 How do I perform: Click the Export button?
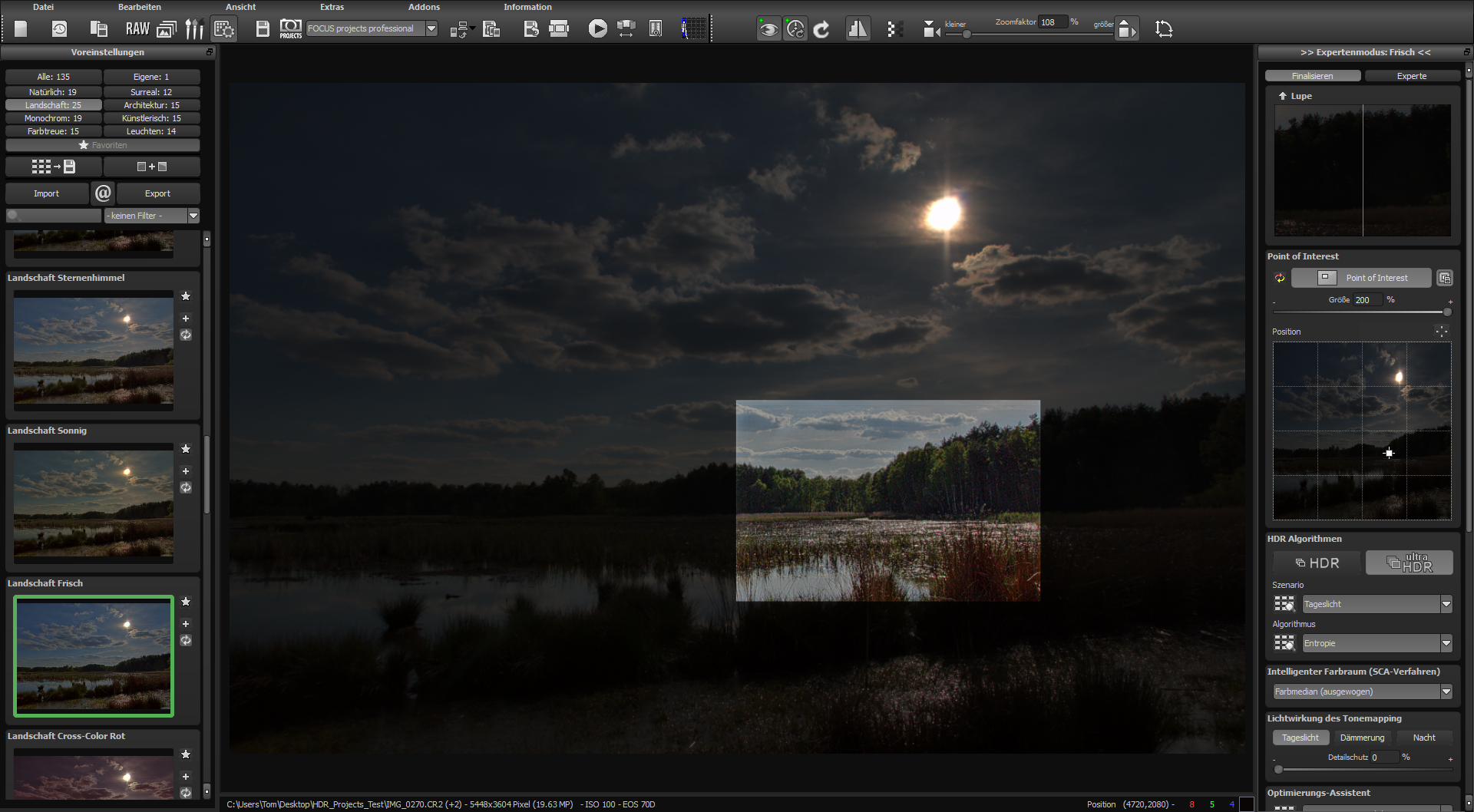157,193
